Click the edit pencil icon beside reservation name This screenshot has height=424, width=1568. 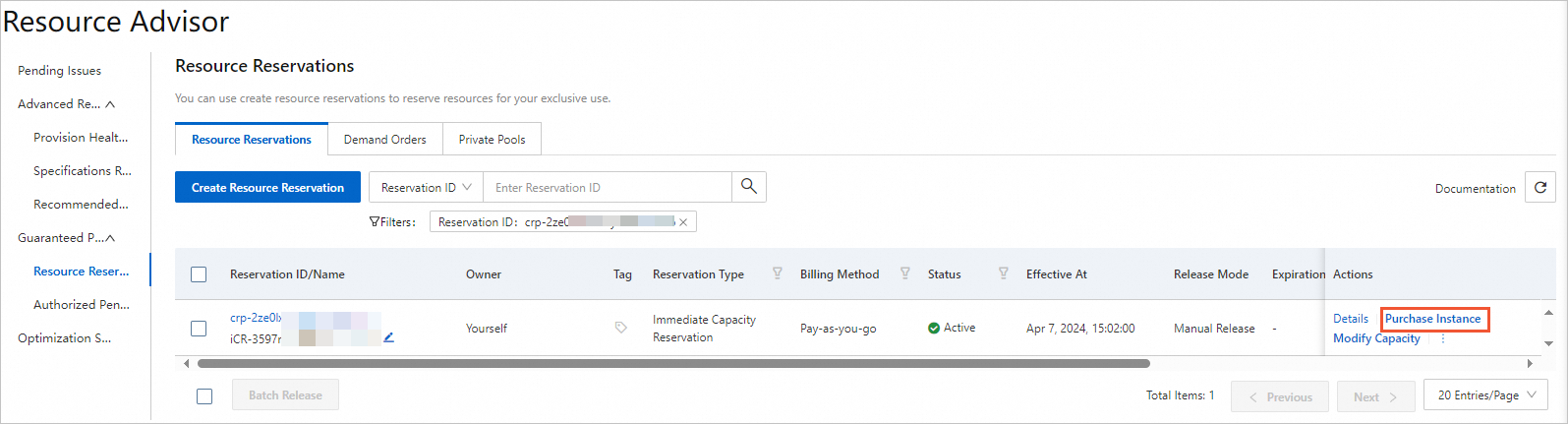coord(389,337)
